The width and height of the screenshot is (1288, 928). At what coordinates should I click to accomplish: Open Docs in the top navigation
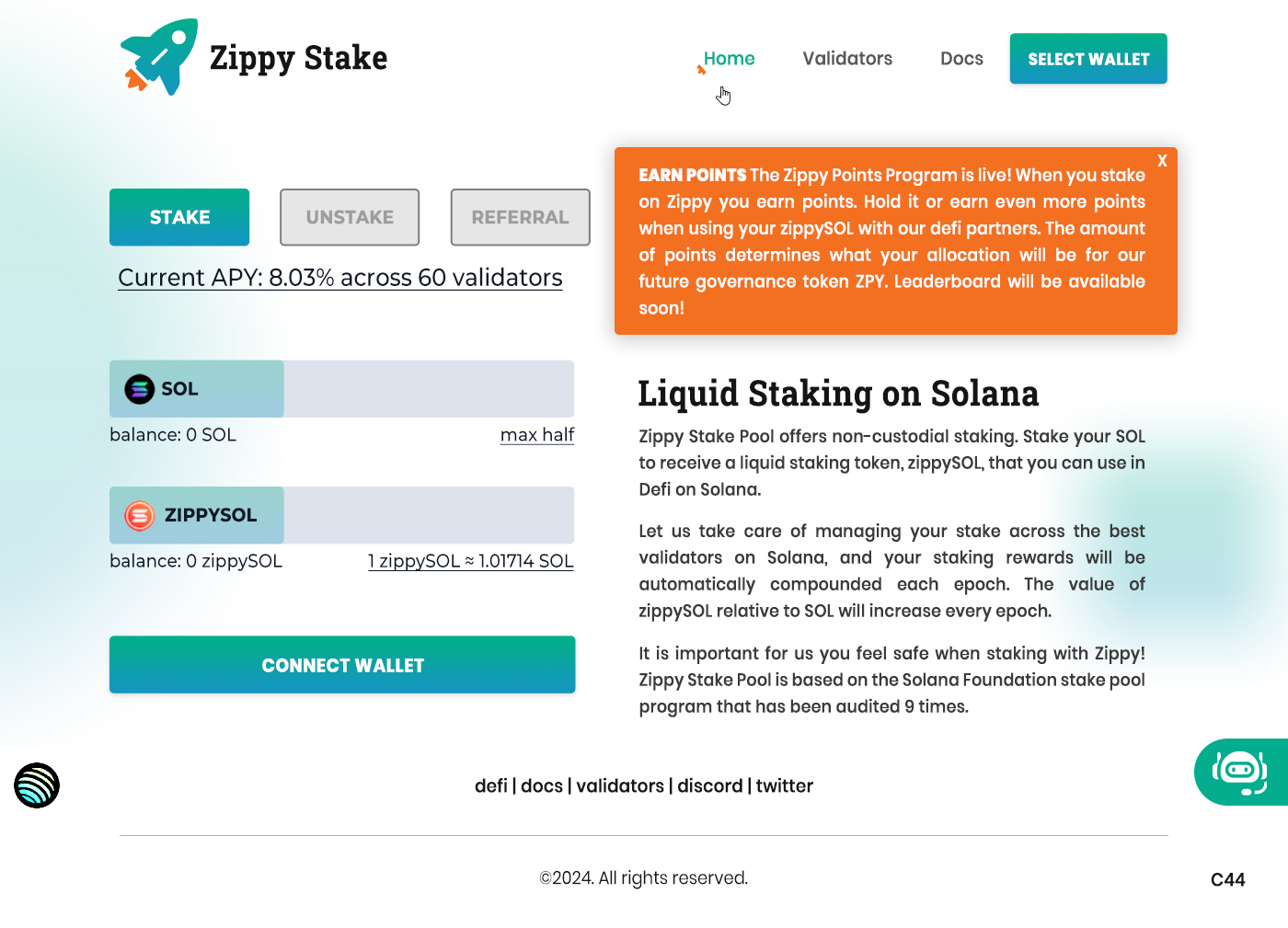[x=961, y=59]
